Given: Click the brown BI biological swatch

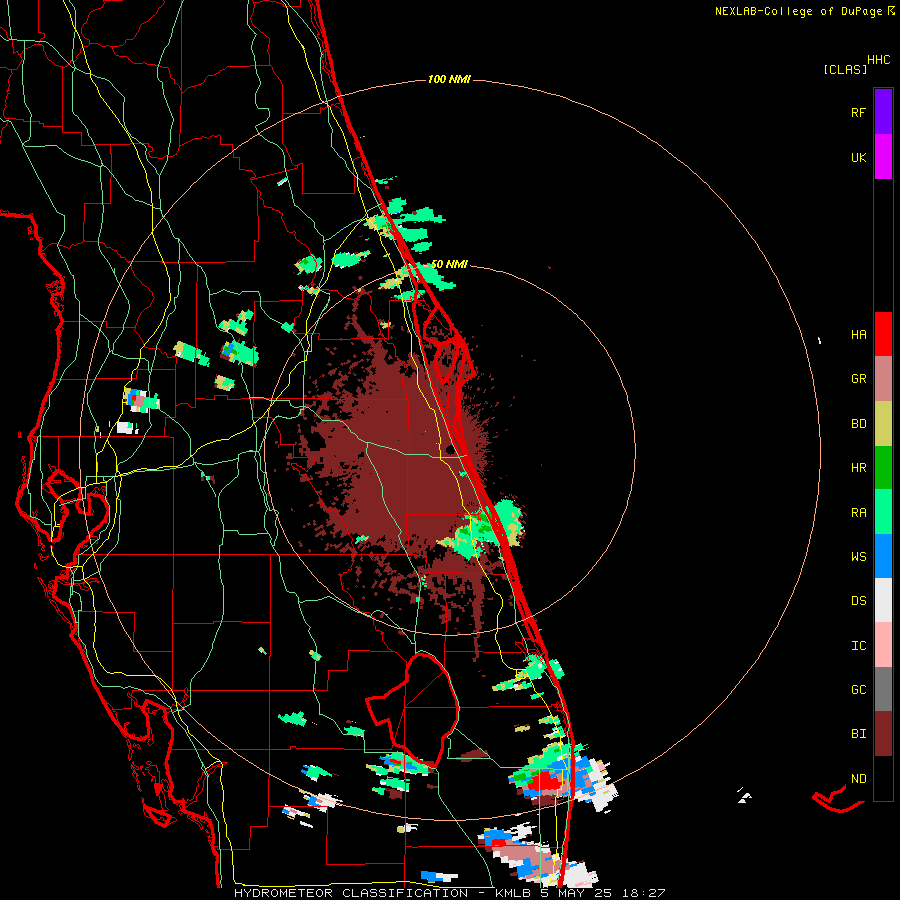Looking at the screenshot, I should point(883,734).
